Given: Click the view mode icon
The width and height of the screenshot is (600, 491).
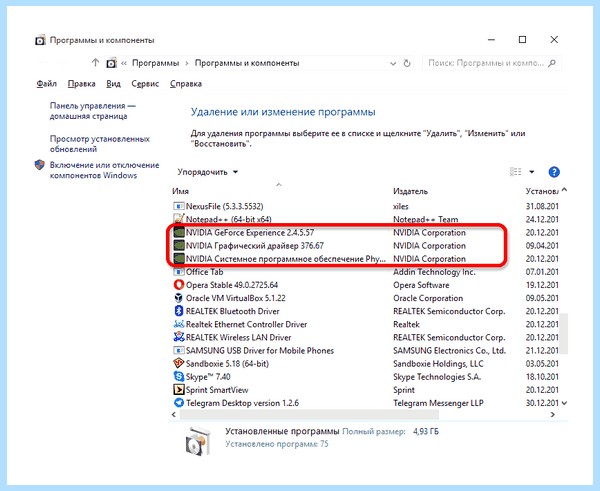Looking at the screenshot, I should pyautogui.click(x=515, y=172).
